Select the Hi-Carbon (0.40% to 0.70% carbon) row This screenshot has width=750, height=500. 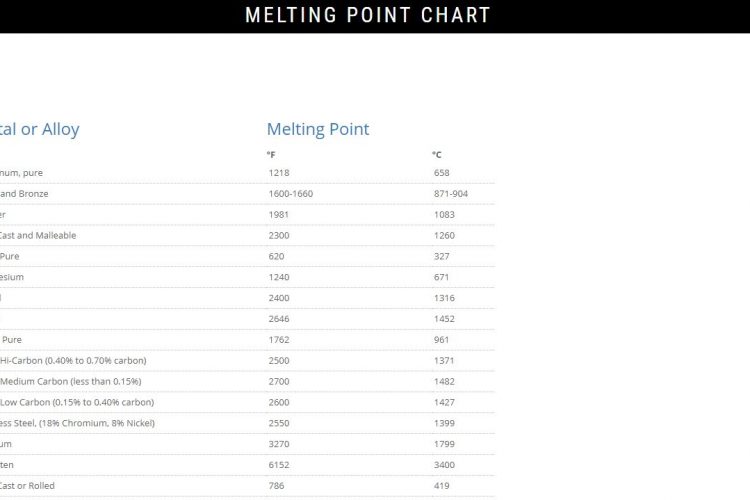coord(71,361)
